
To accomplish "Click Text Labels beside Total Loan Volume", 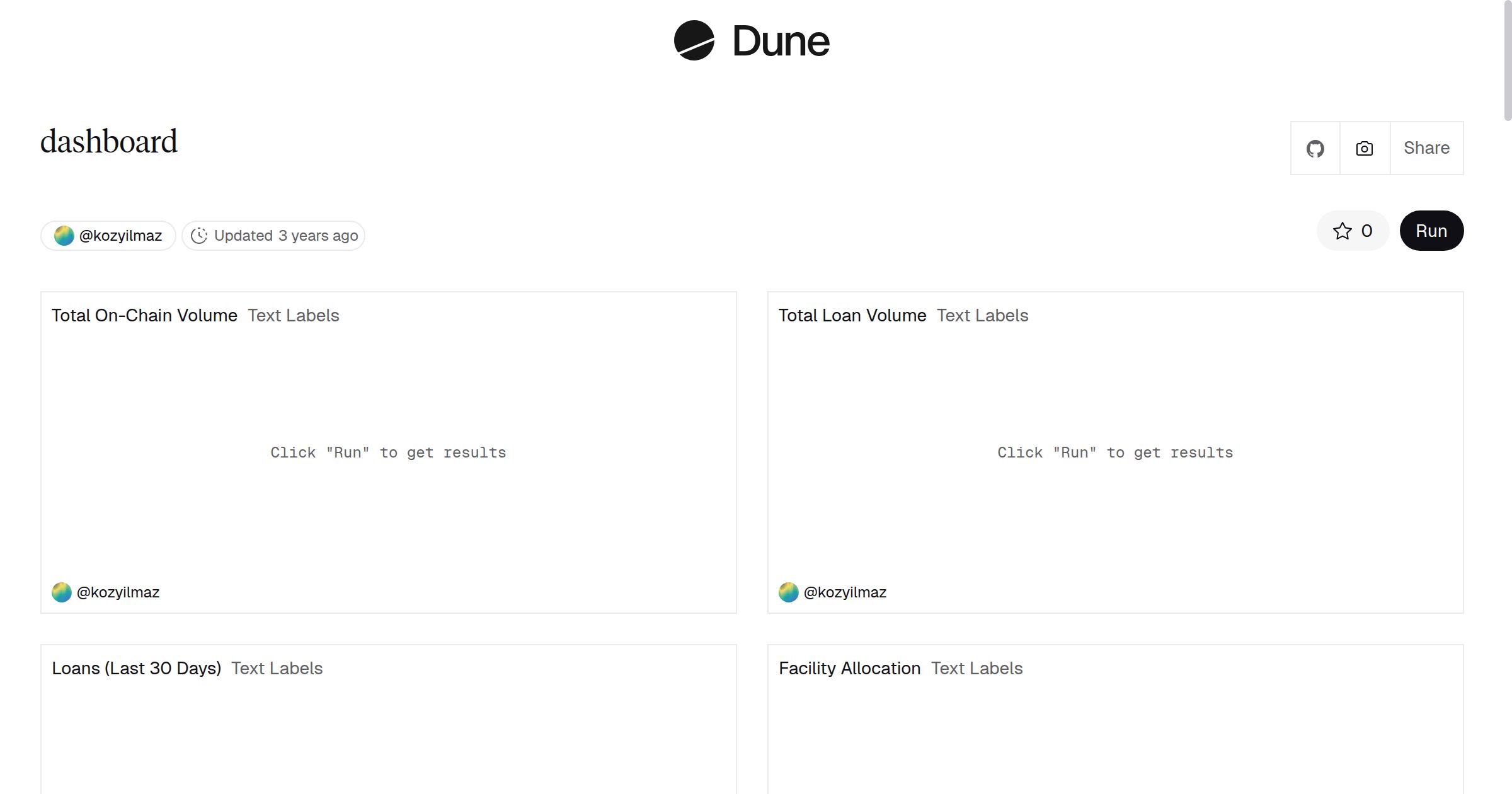I will point(982,316).
